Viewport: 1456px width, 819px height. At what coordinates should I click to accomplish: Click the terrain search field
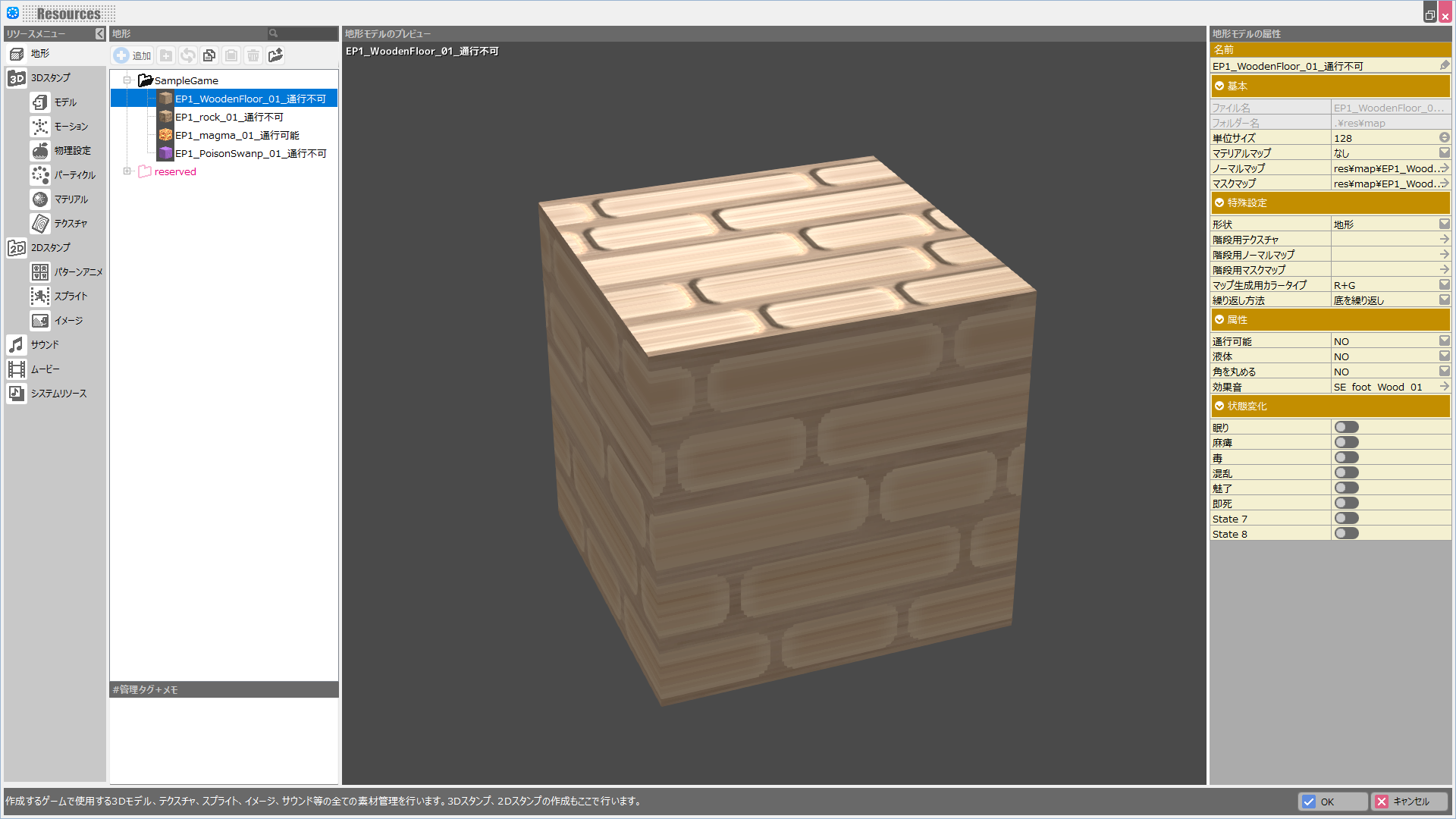tap(303, 33)
